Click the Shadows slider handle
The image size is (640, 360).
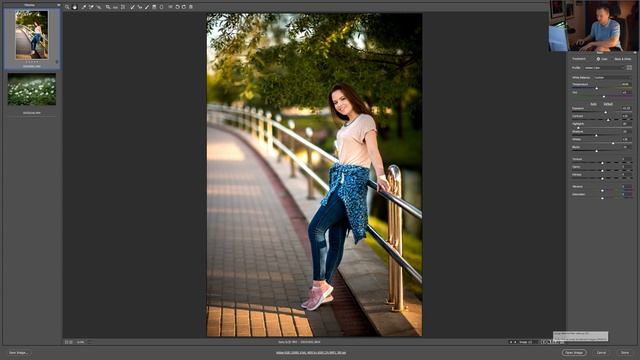[596, 136]
